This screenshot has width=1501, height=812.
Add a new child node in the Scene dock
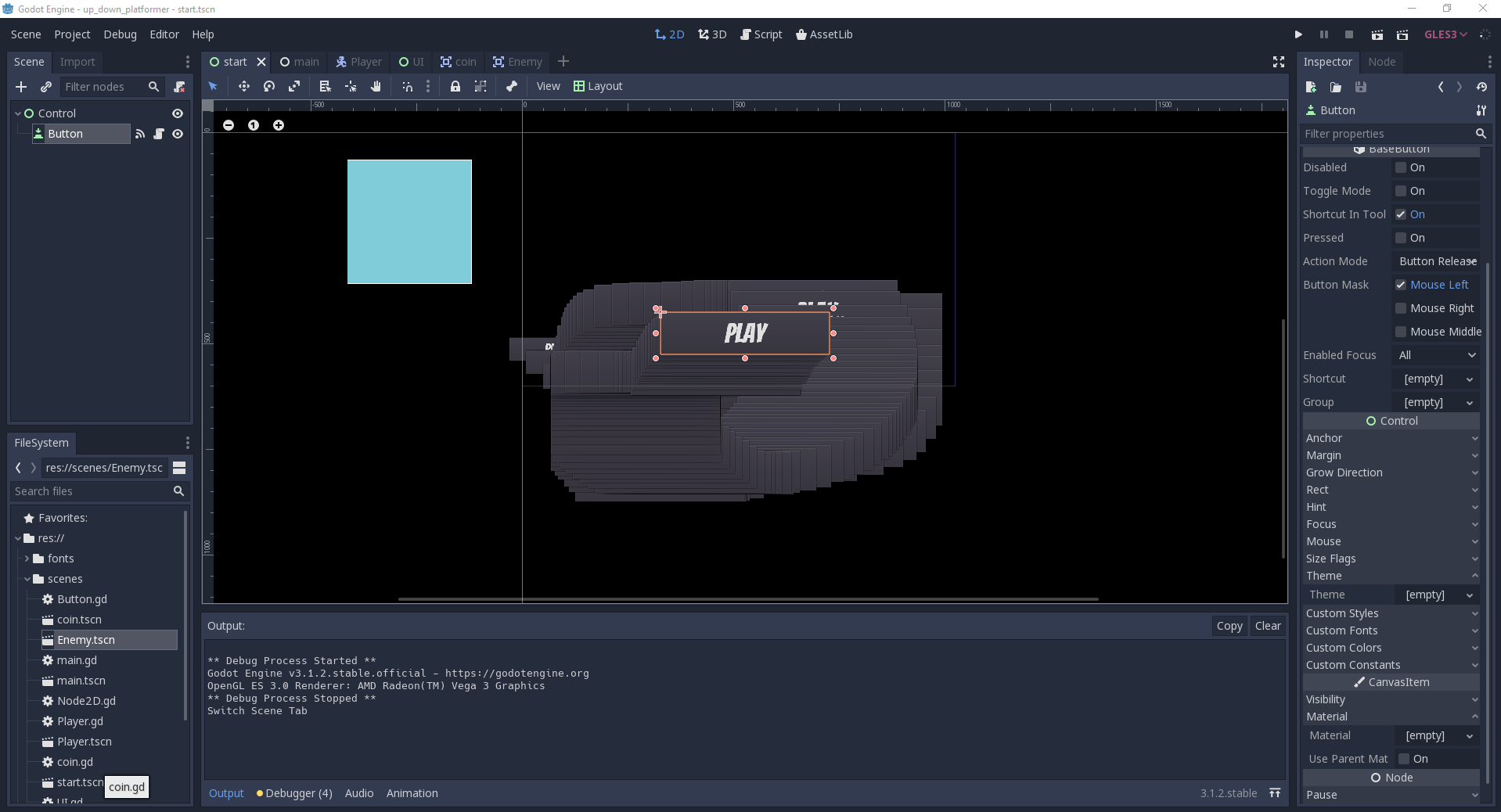click(x=21, y=87)
